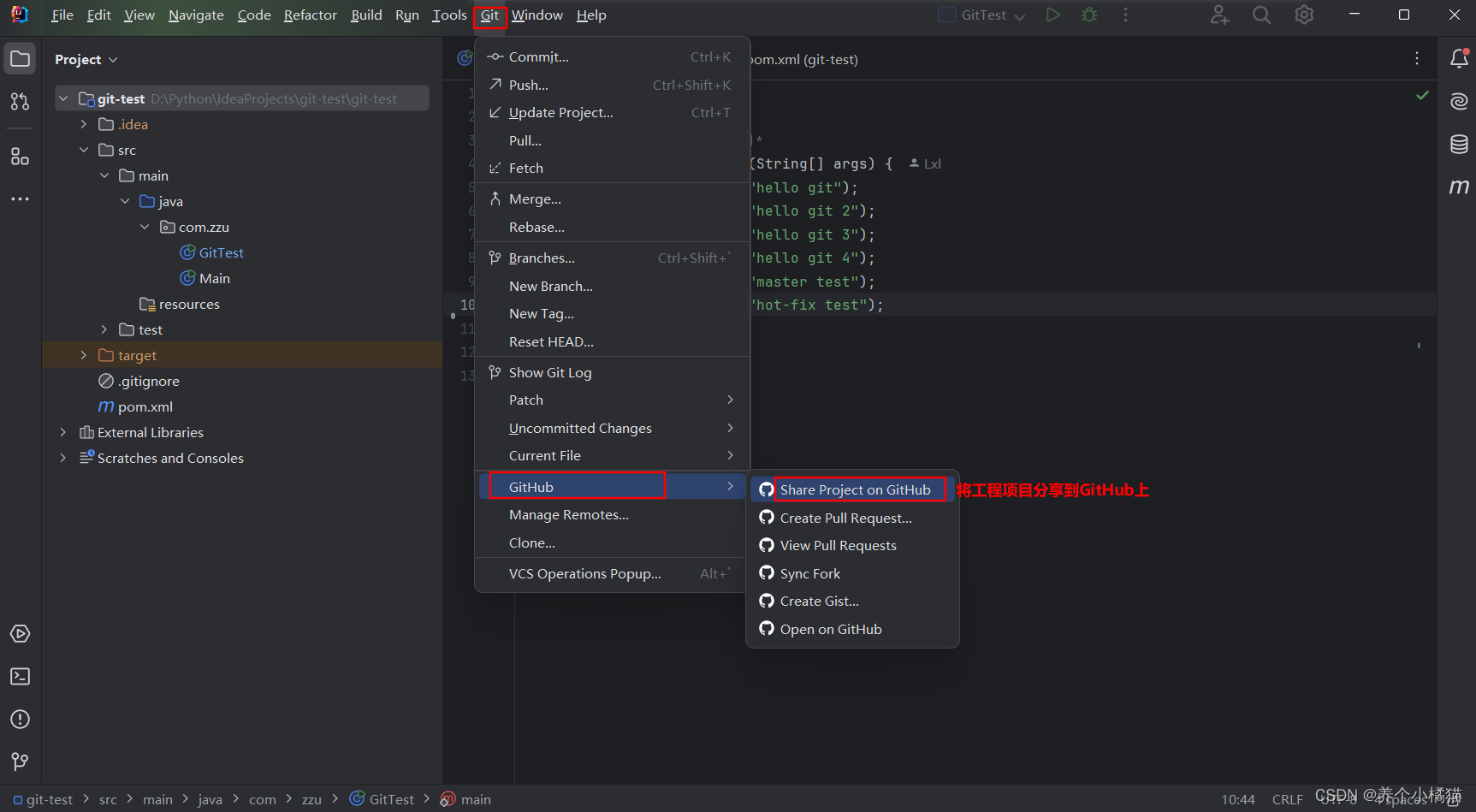The image size is (1476, 812).
Task: Expand the test folder
Action: pyautogui.click(x=104, y=329)
